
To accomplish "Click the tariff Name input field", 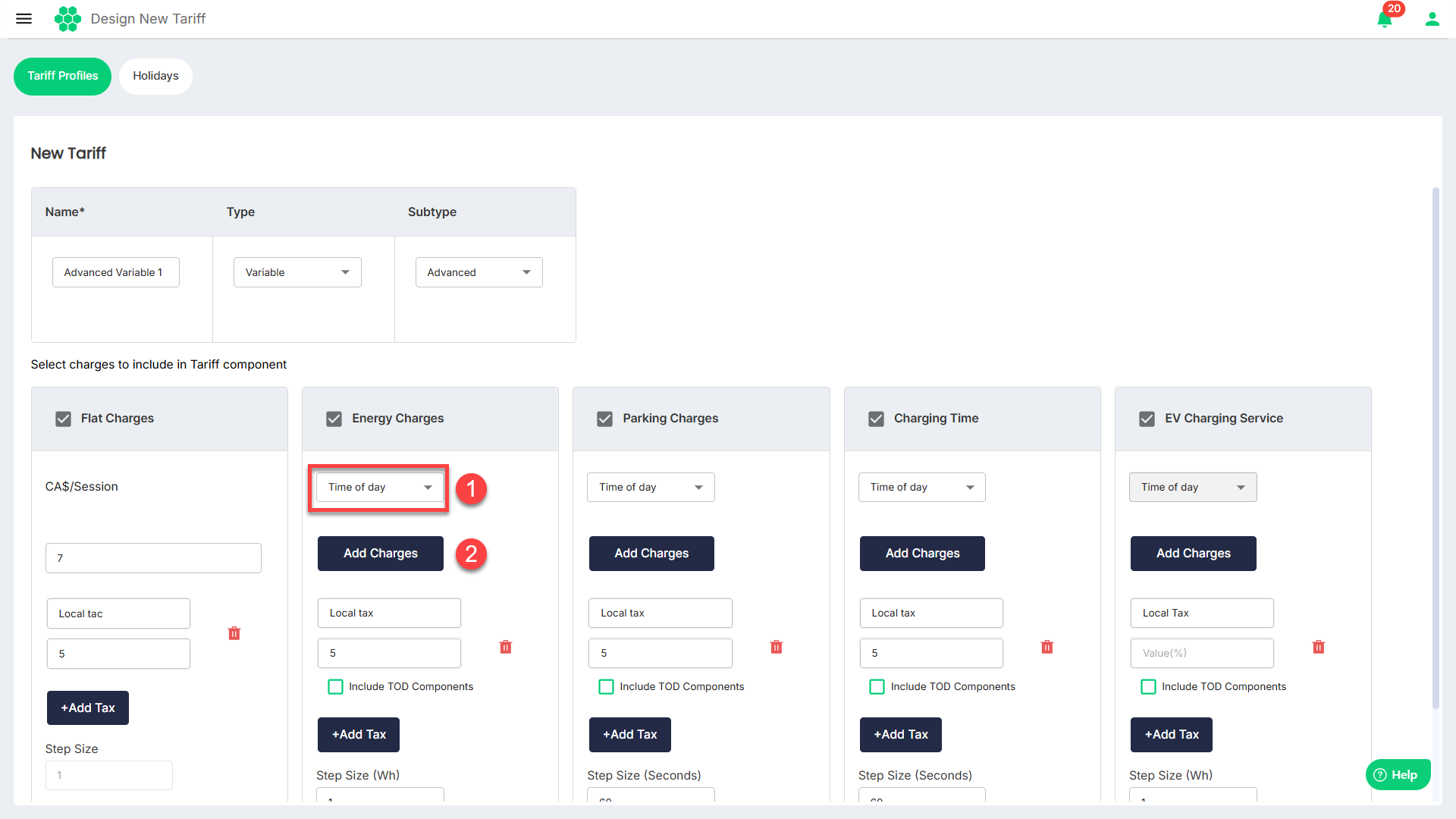I will tap(115, 272).
